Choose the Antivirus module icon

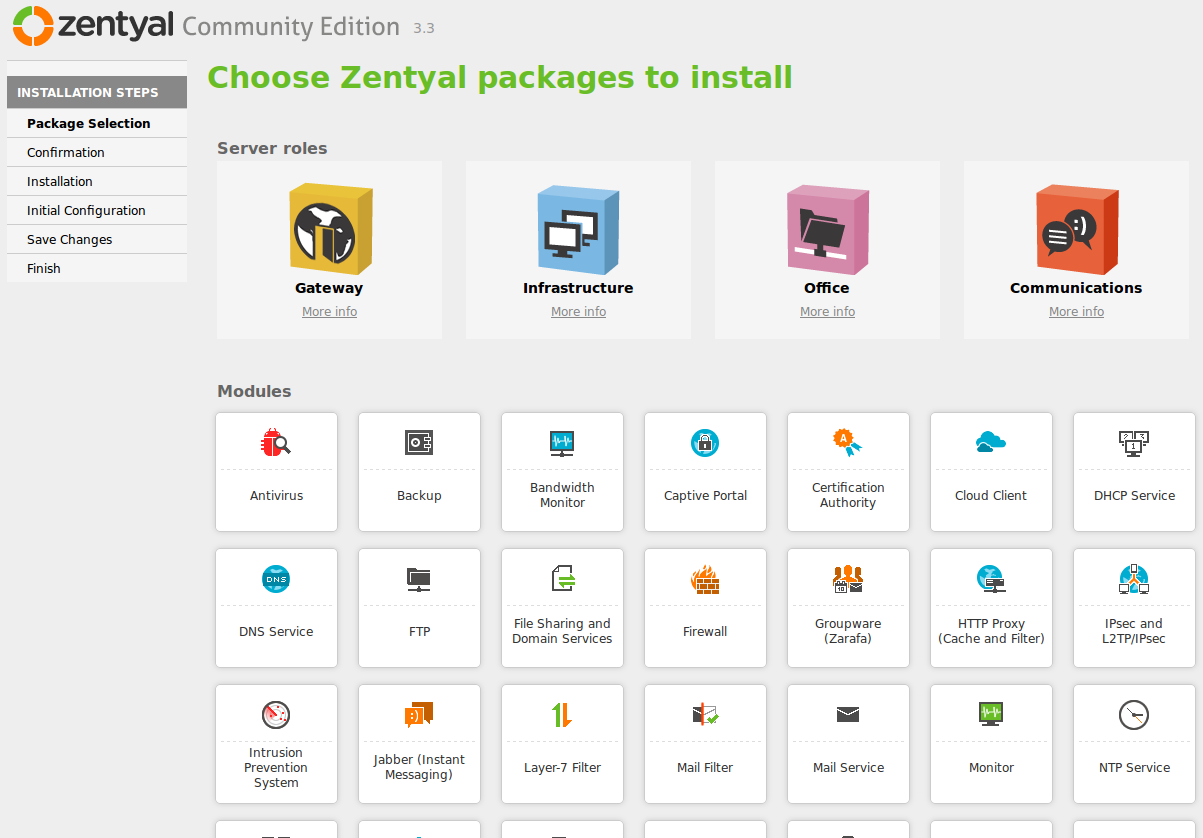[276, 442]
